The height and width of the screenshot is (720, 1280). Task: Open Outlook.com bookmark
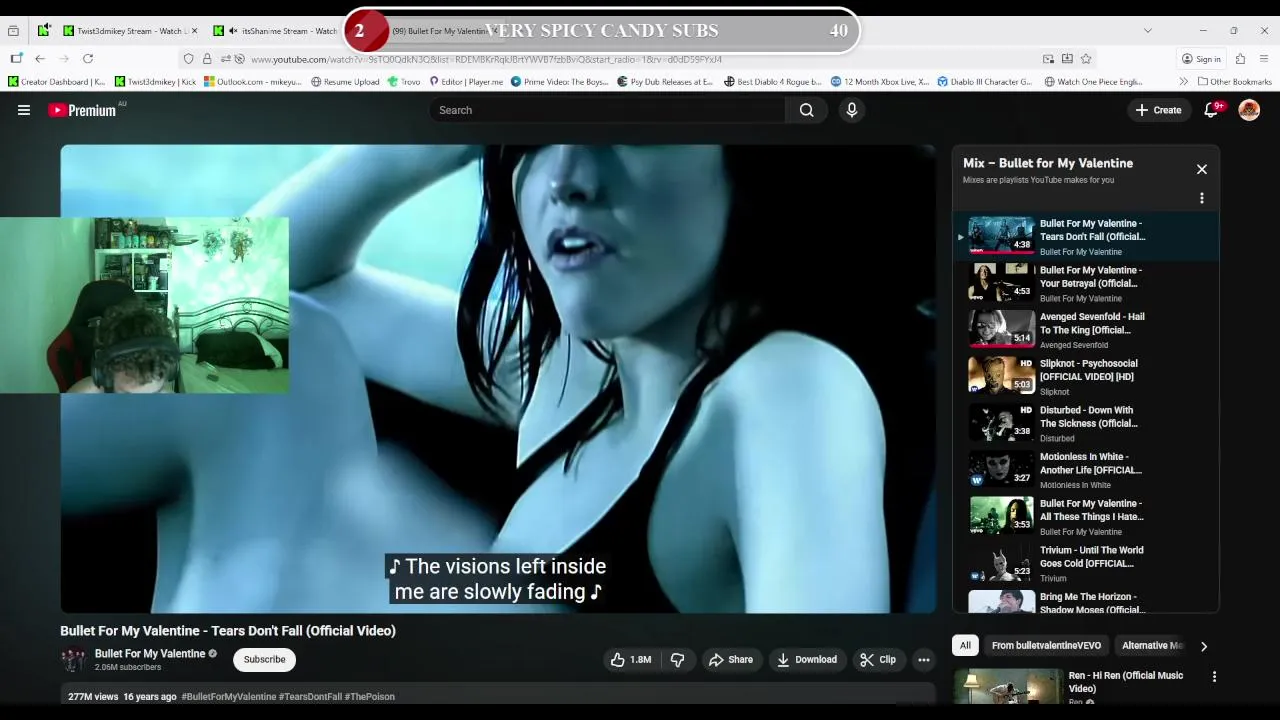pyautogui.click(x=253, y=82)
